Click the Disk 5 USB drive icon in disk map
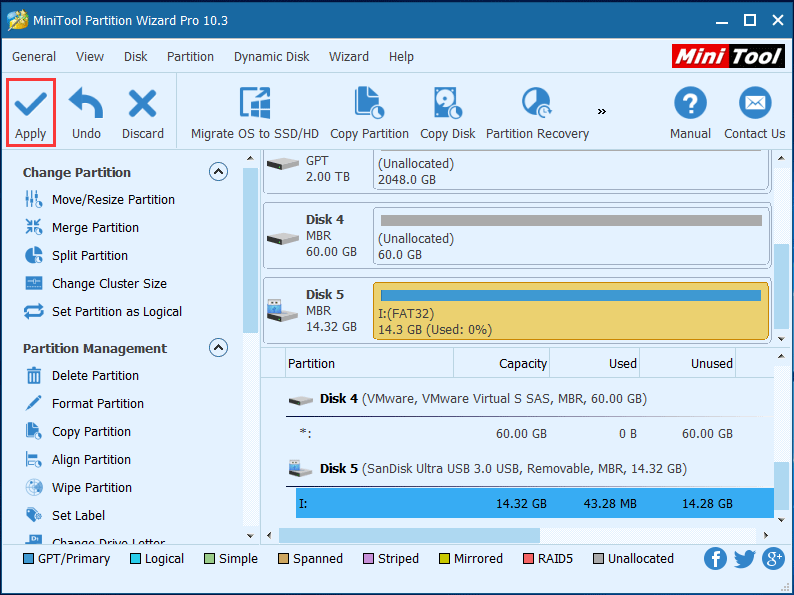This screenshot has height=595, width=794. click(x=282, y=310)
